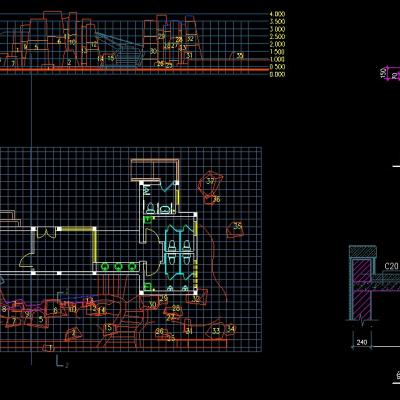400x400 pixels.
Task: Click the 0.000 elevation label
Action: (277, 74)
